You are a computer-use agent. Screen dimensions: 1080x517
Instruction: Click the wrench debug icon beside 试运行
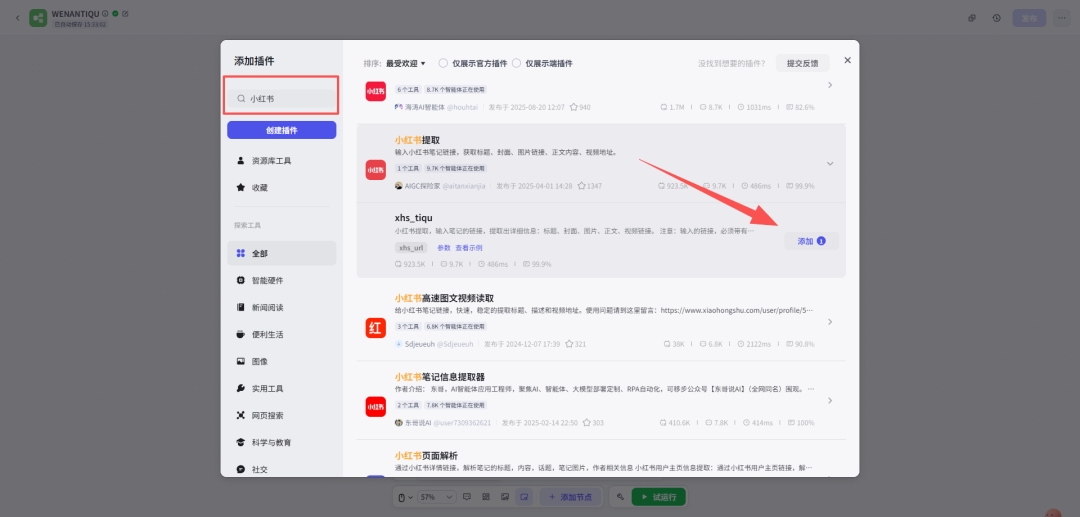(620, 496)
